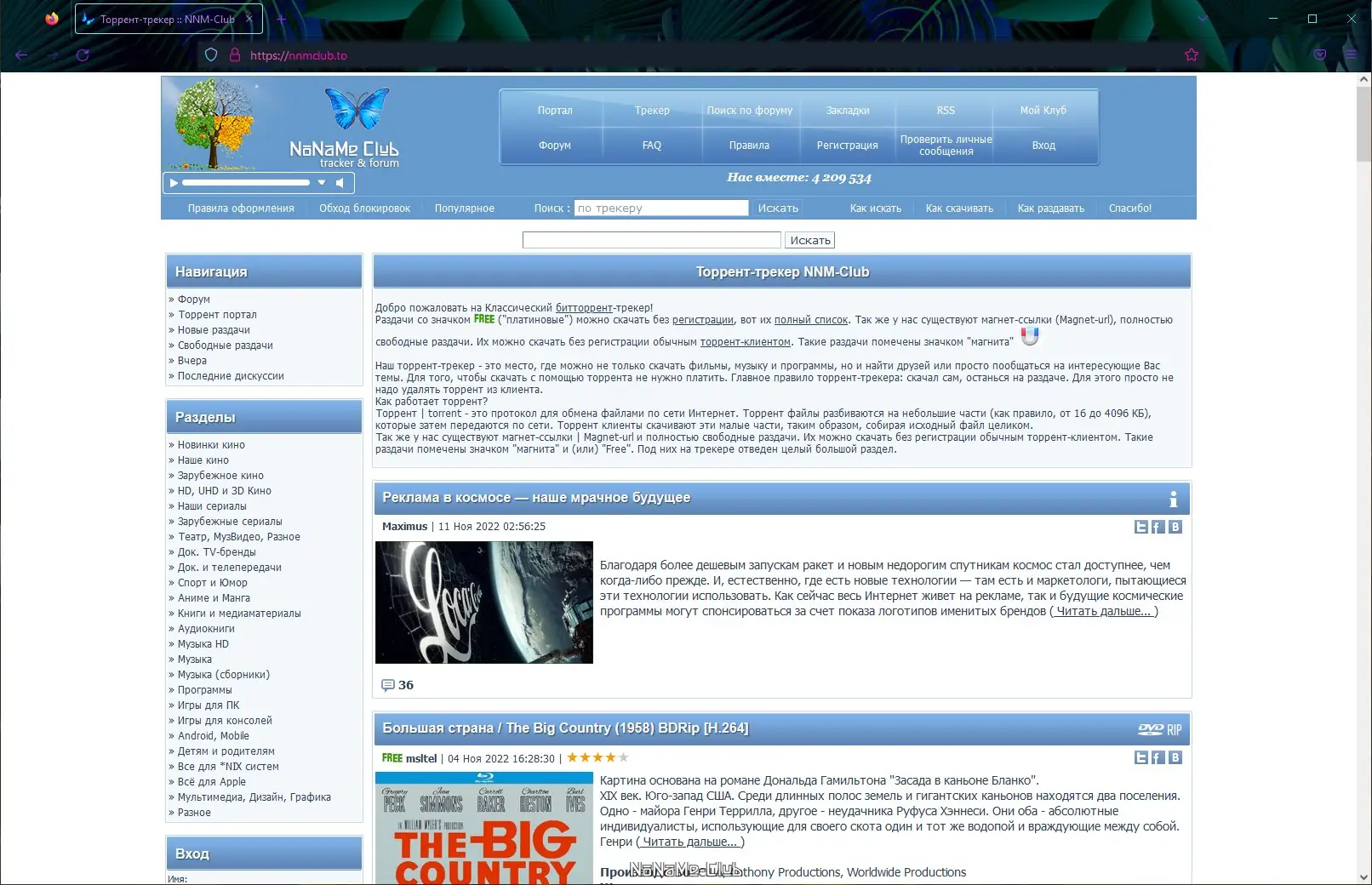Open the Как скачивать link

click(x=959, y=208)
